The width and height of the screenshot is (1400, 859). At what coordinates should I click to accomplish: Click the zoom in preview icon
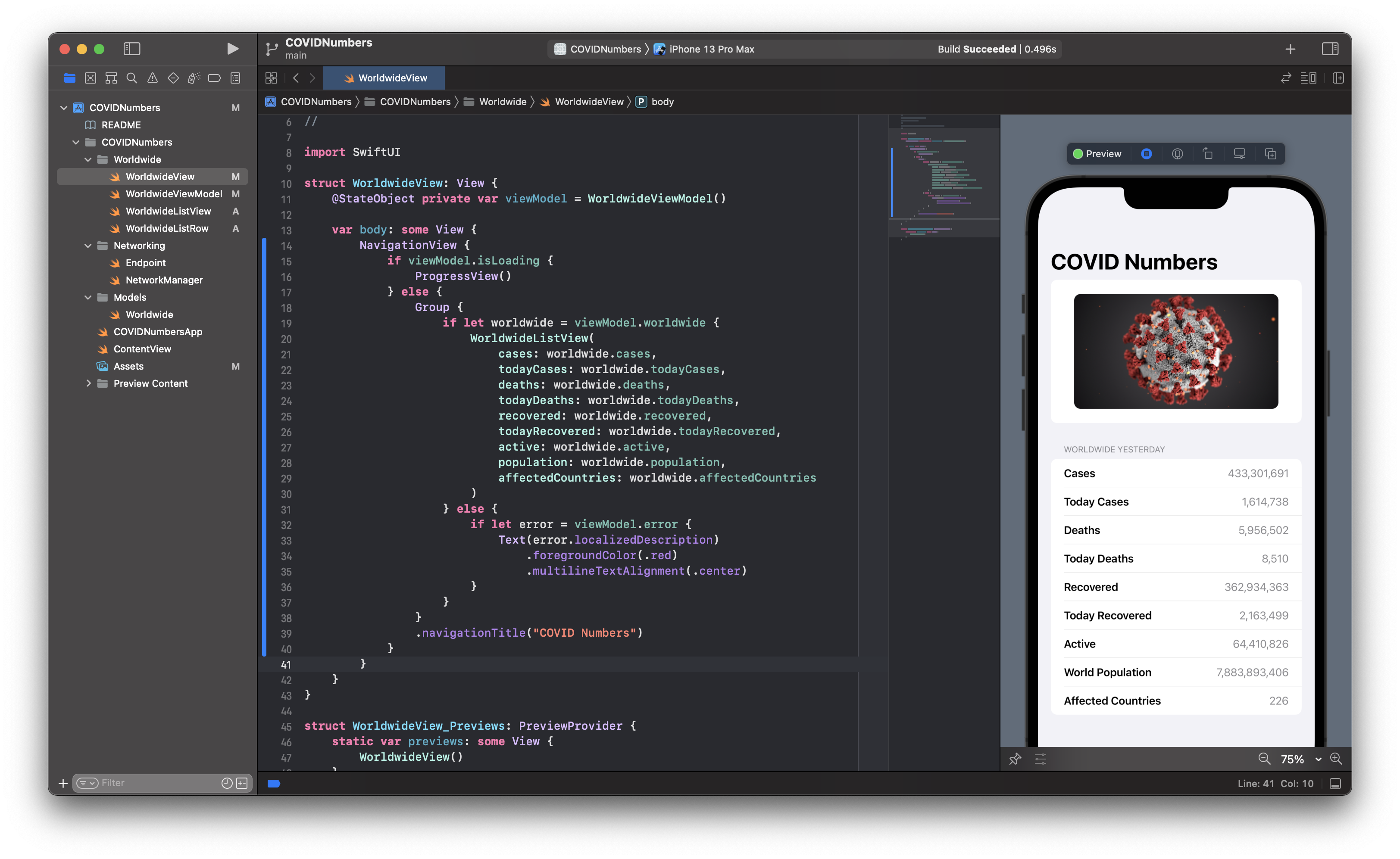1336,759
